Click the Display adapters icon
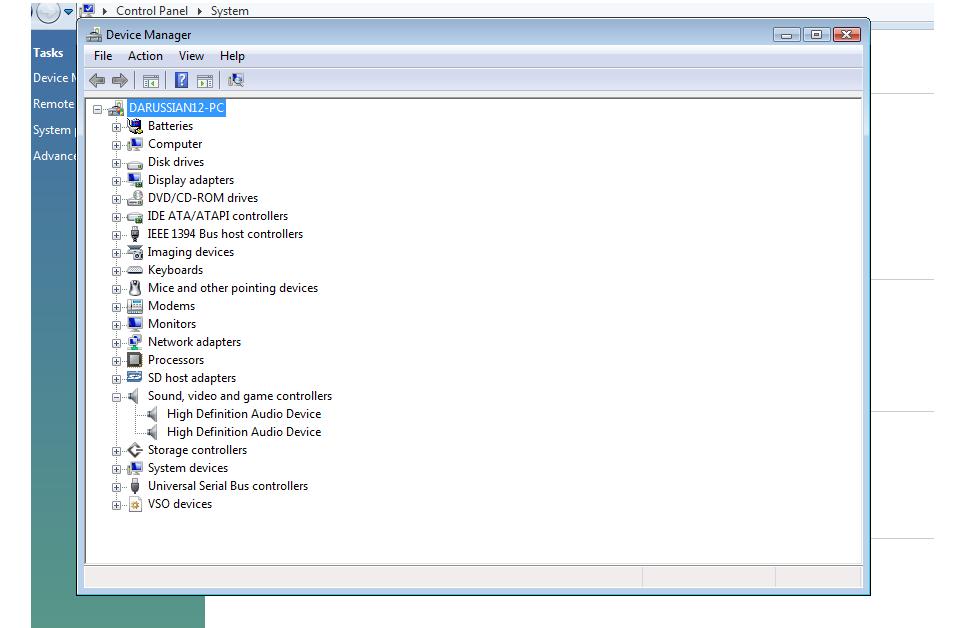 [x=135, y=180]
